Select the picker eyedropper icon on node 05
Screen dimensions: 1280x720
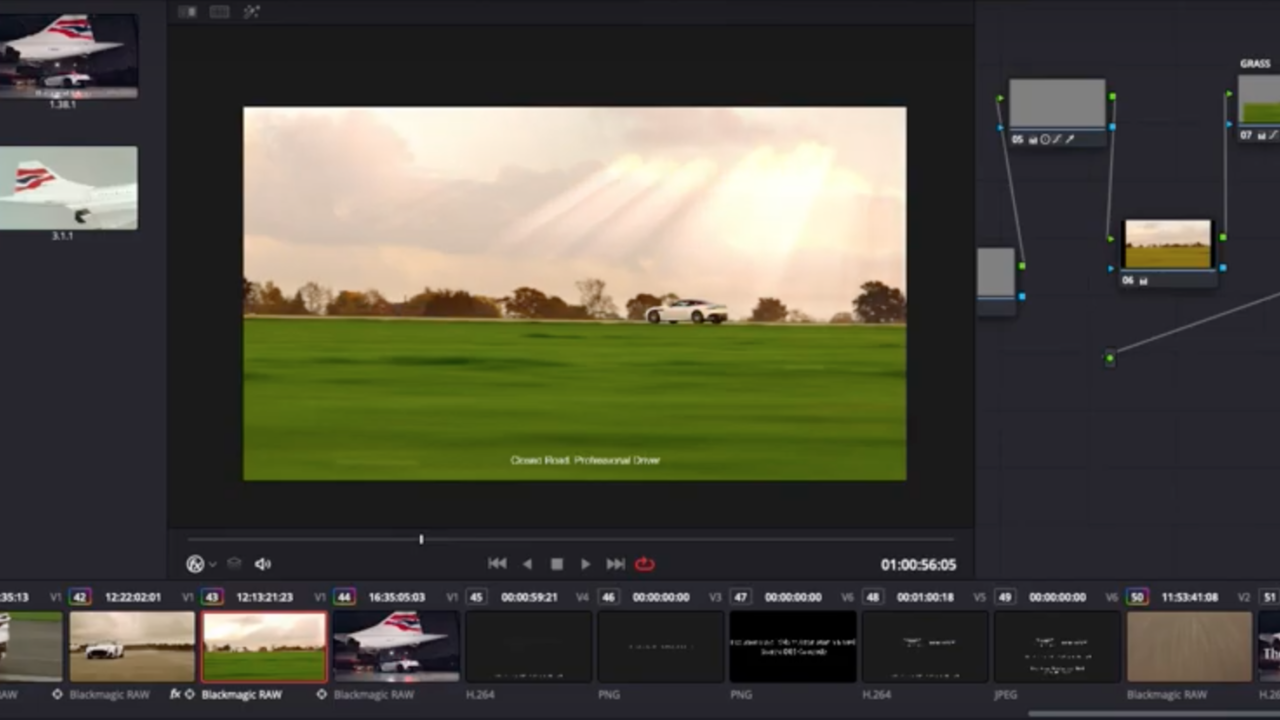click(x=1069, y=140)
